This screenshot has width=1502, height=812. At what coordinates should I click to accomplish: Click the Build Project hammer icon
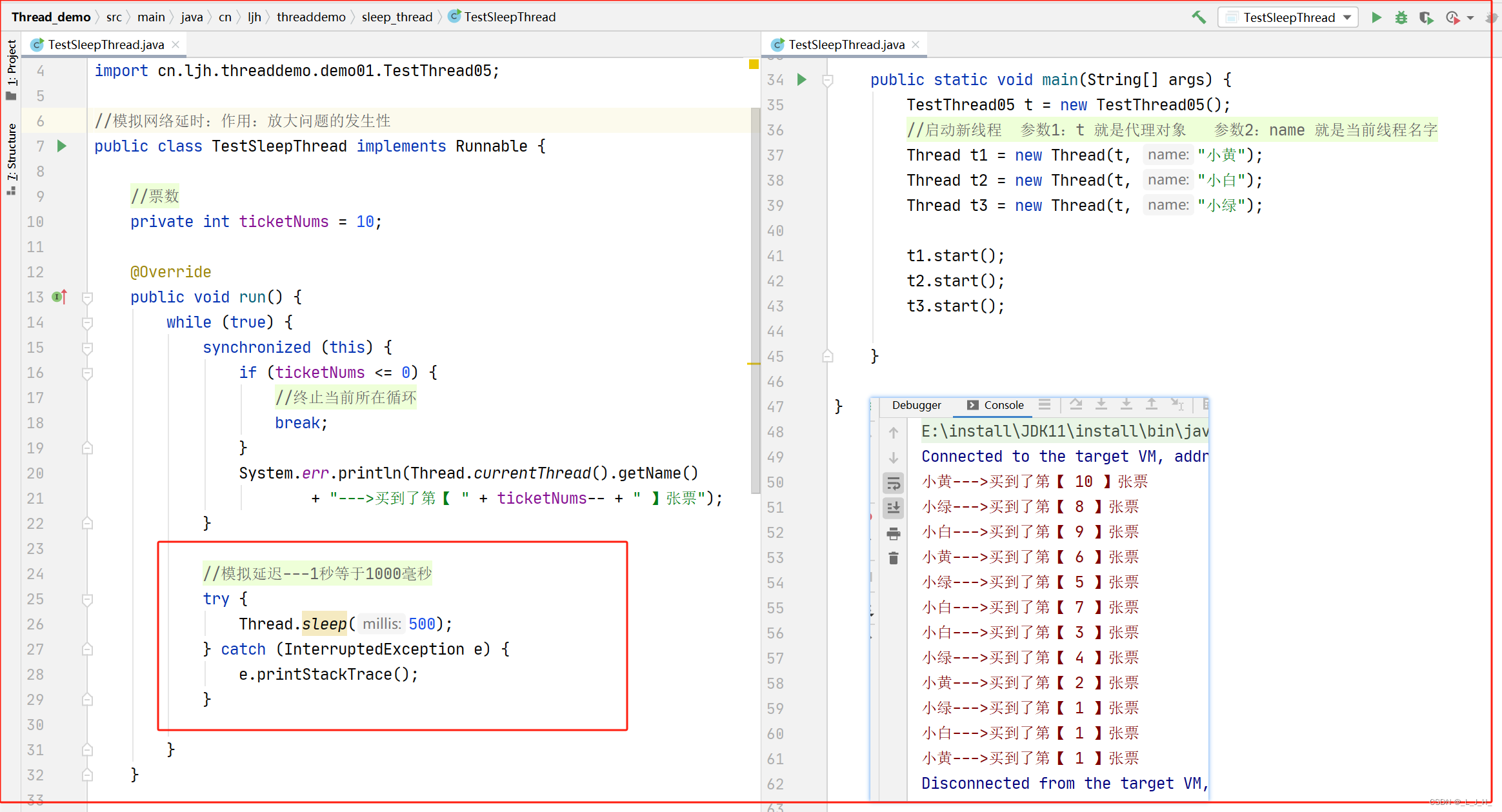click(x=1198, y=17)
